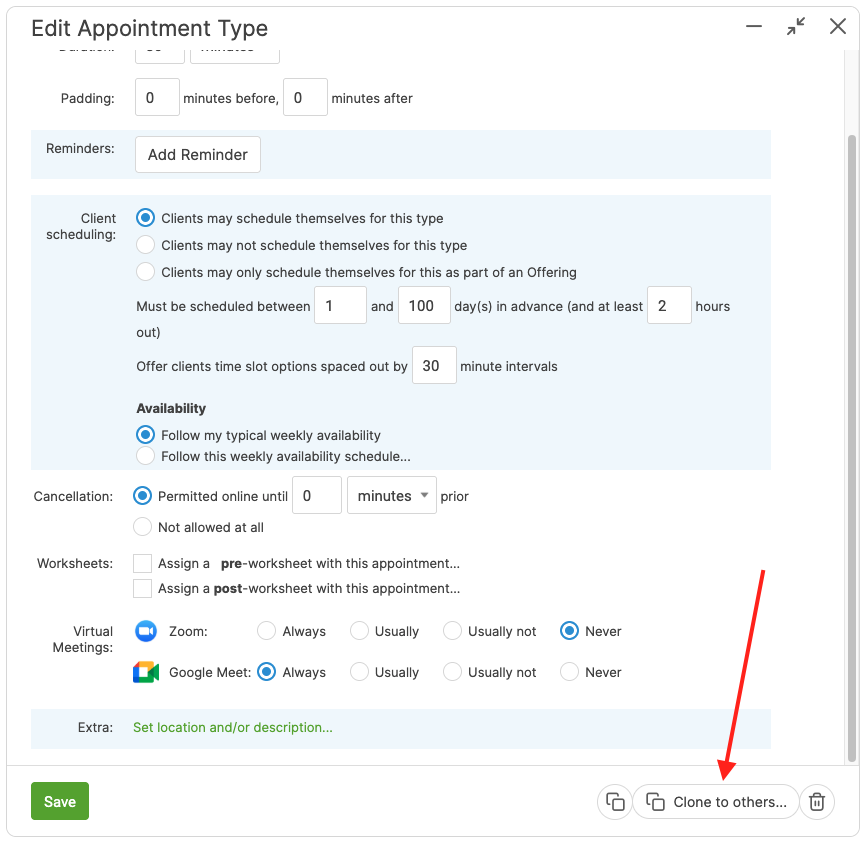
Task: Open 'Set location and/or description' link
Action: click(x=233, y=728)
